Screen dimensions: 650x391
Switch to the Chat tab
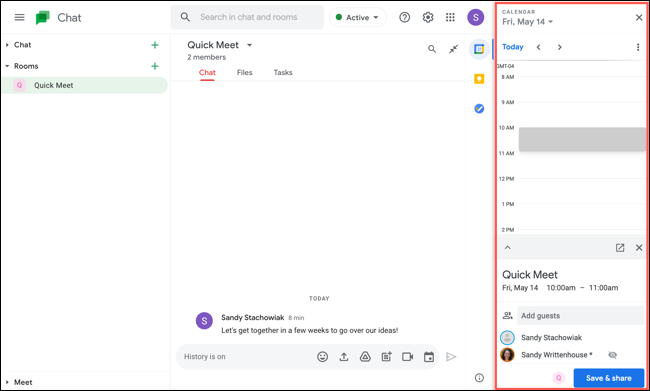[x=207, y=73]
